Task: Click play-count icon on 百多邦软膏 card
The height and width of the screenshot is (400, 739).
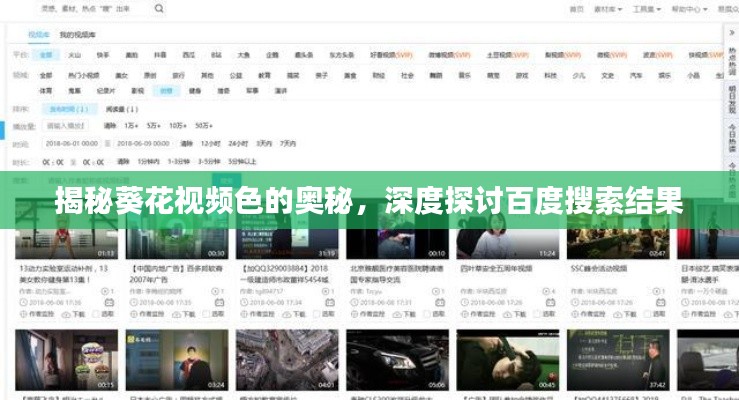Action: click(x=215, y=291)
